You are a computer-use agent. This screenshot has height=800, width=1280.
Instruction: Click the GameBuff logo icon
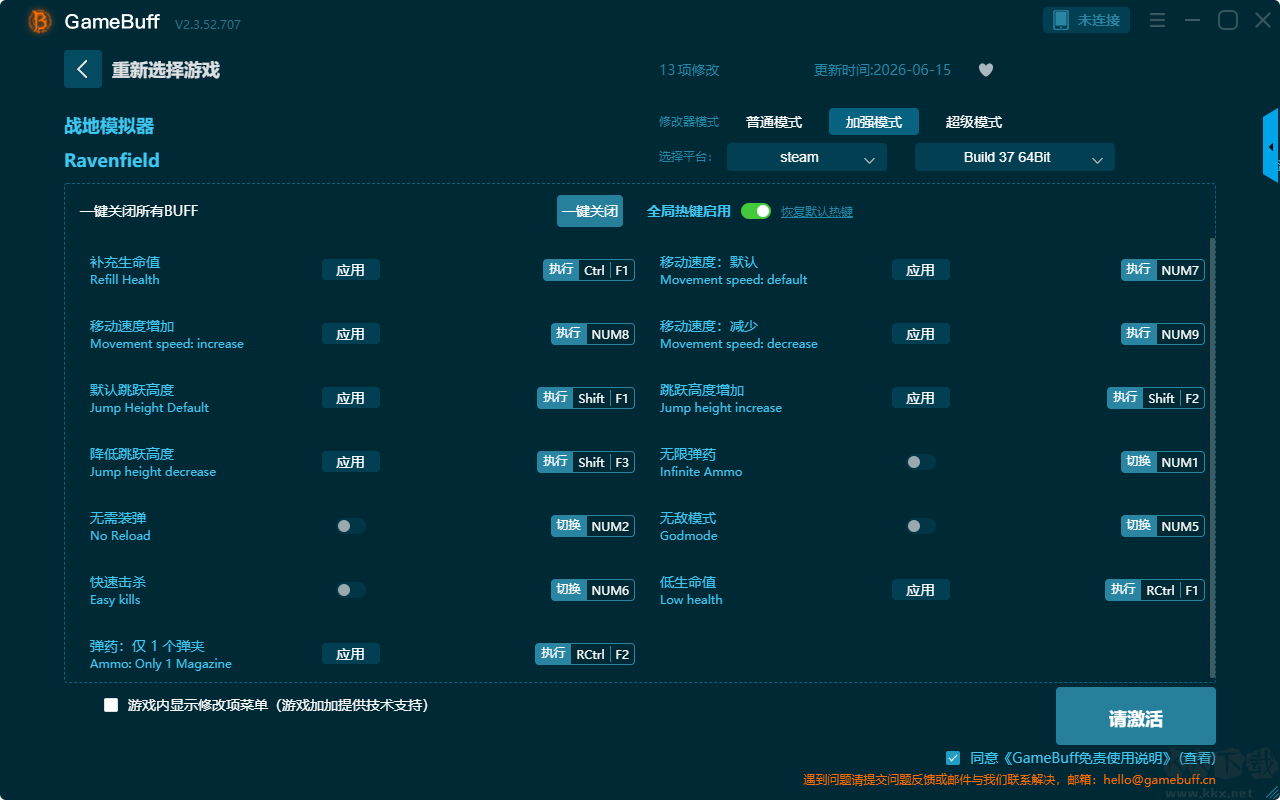(x=40, y=21)
